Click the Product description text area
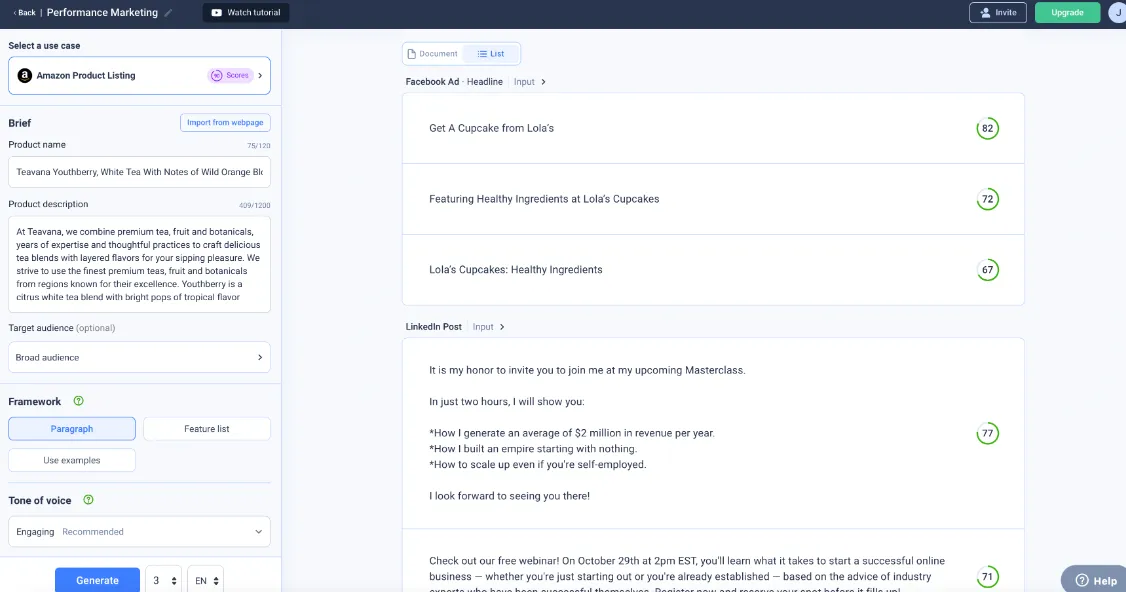This screenshot has height=592, width=1126. click(139, 264)
